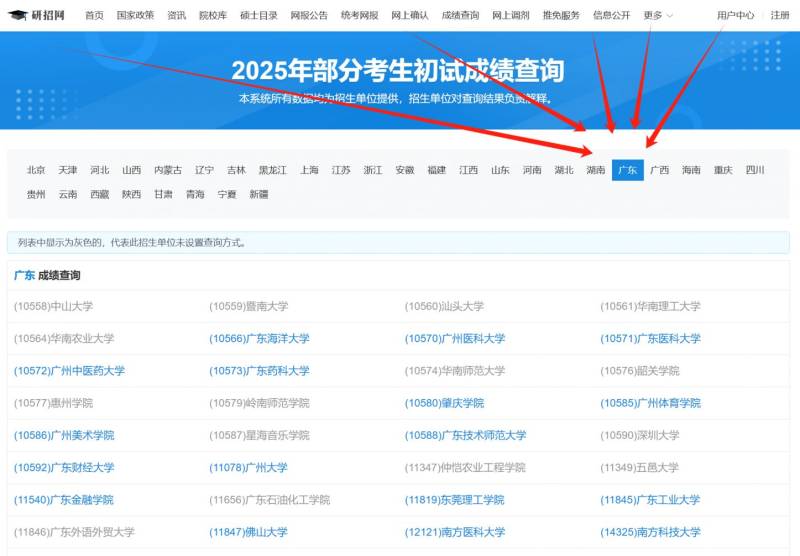Select 北京 province tab
The image size is (800, 556).
[x=36, y=170]
